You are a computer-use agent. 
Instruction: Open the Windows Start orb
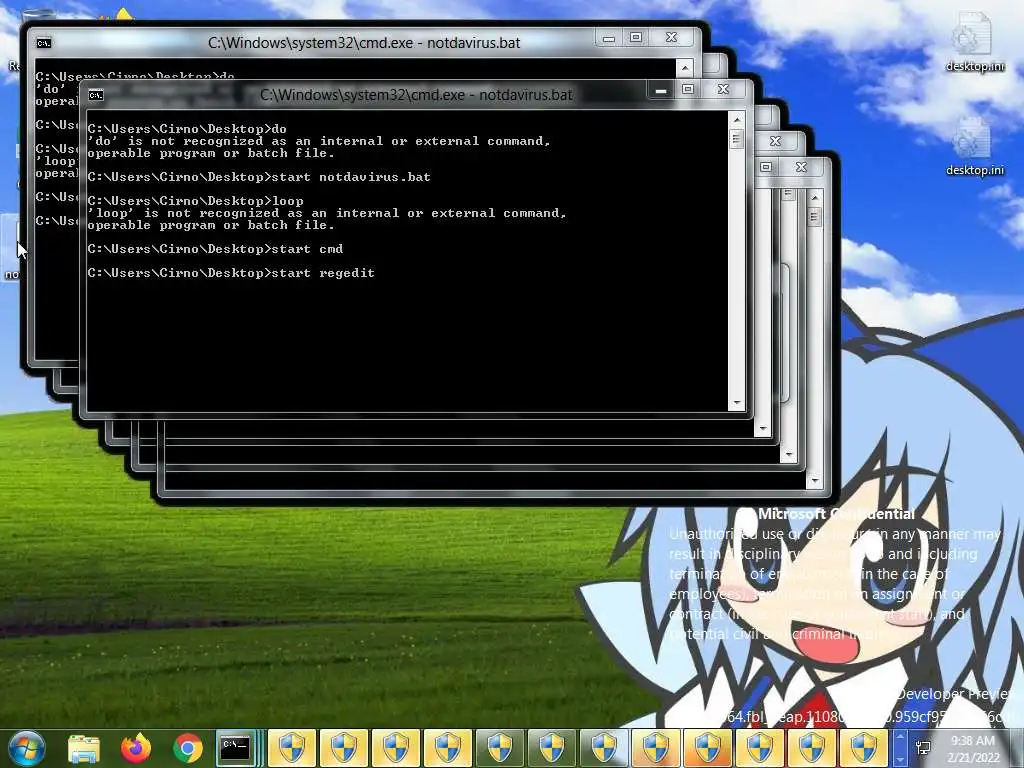point(26,748)
